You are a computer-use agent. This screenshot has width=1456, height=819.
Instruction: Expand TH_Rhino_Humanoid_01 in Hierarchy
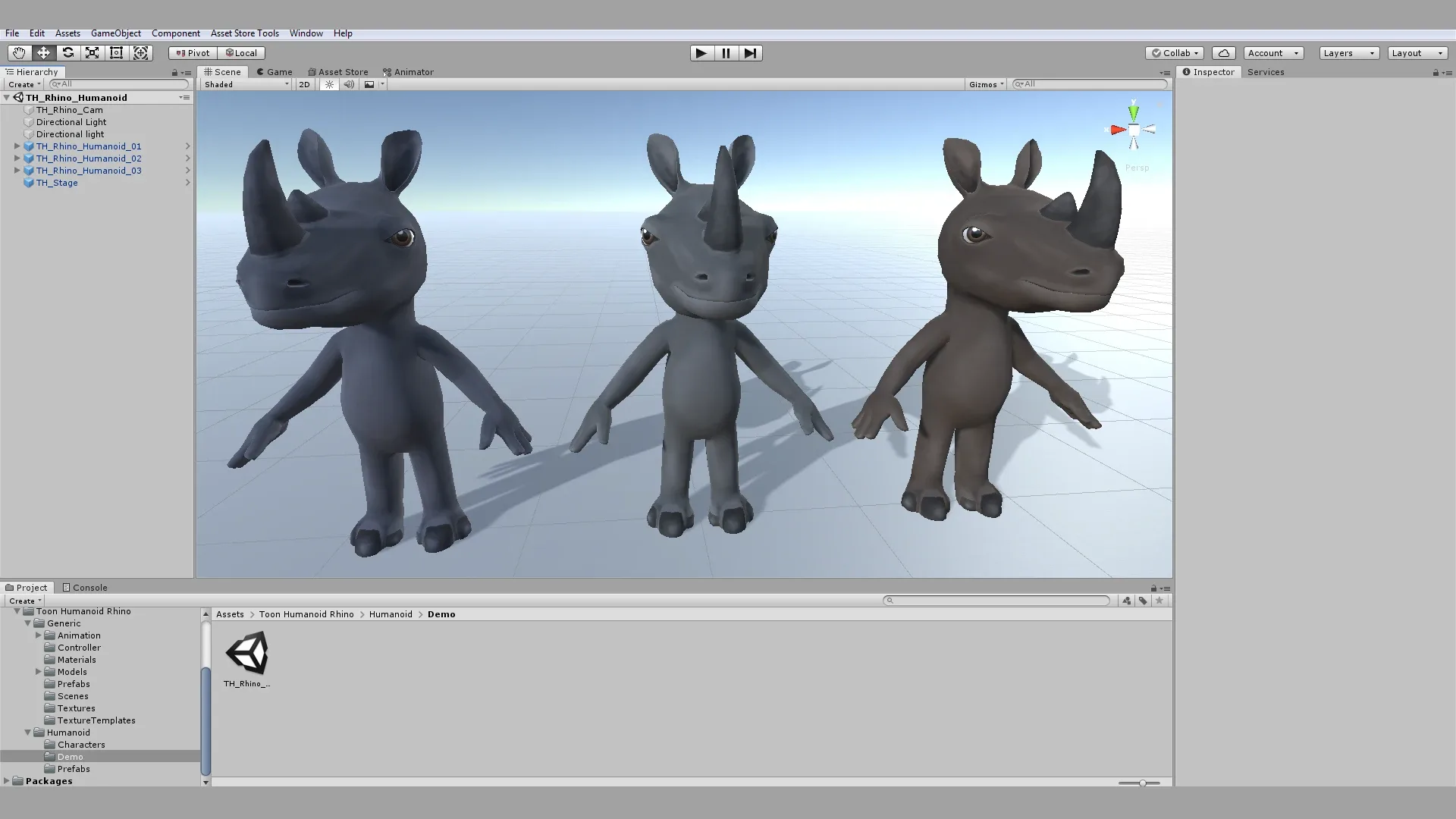click(17, 146)
